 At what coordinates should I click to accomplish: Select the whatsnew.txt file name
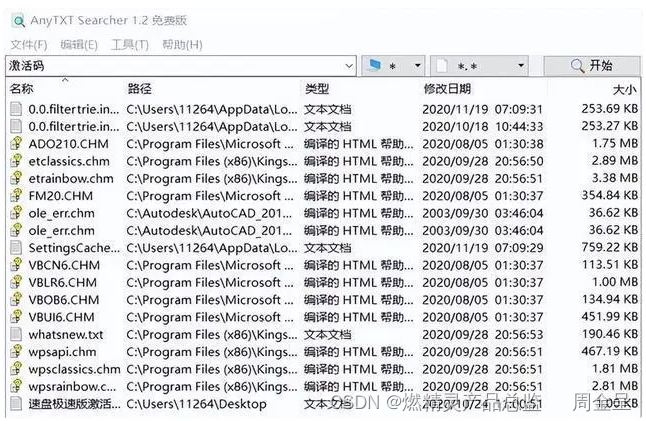66,334
